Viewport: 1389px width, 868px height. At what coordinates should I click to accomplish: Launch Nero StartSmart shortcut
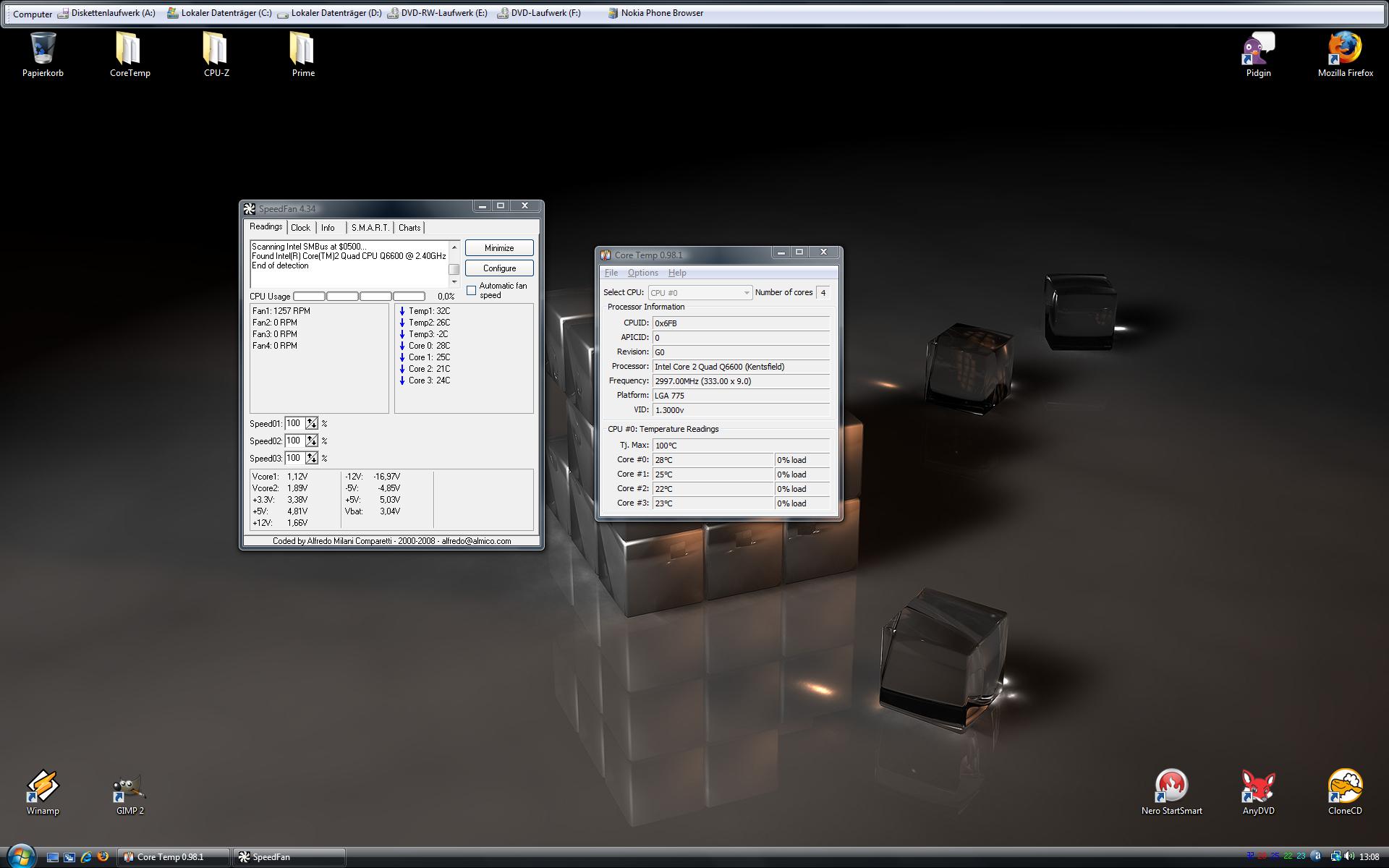click(x=1171, y=791)
